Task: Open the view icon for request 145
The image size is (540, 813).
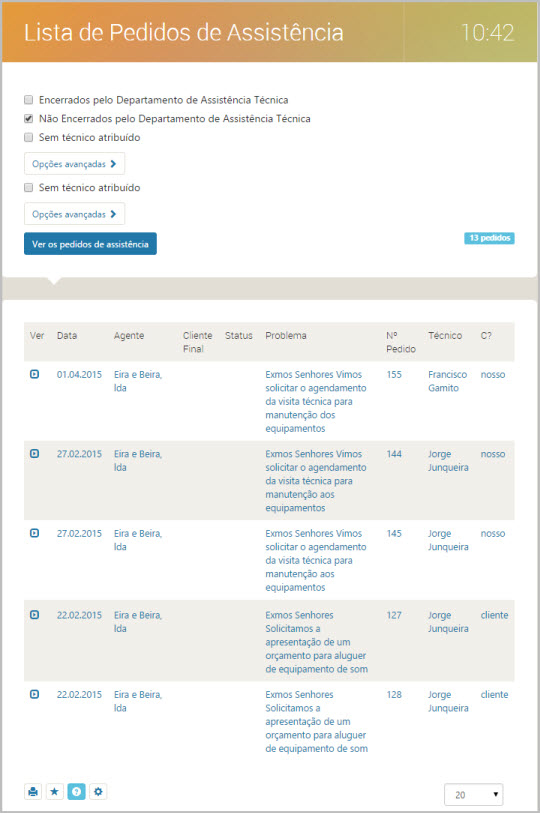Action: (34, 533)
